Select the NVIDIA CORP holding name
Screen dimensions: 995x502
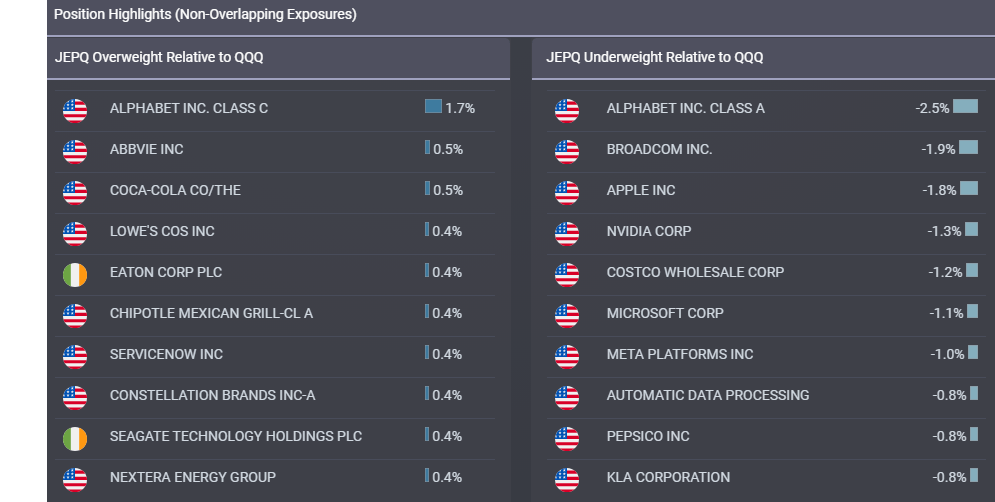[649, 231]
